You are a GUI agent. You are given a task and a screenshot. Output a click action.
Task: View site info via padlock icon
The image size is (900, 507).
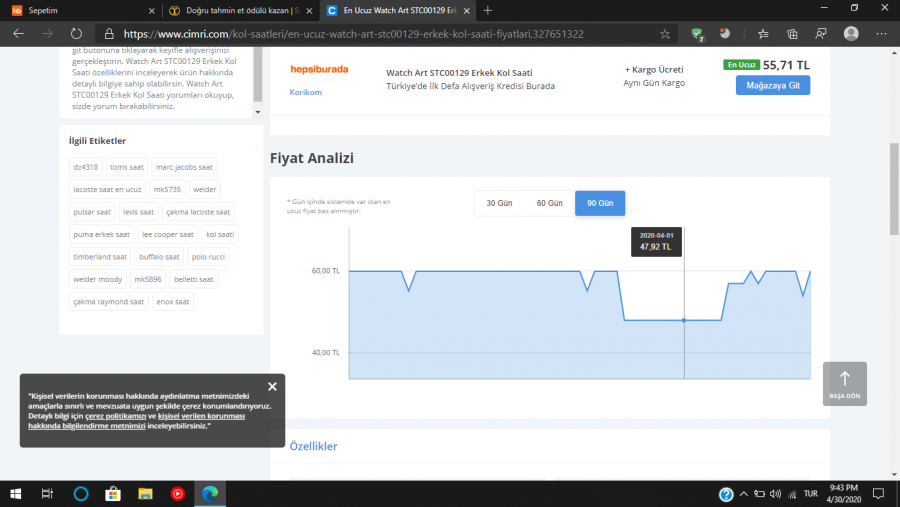(109, 34)
